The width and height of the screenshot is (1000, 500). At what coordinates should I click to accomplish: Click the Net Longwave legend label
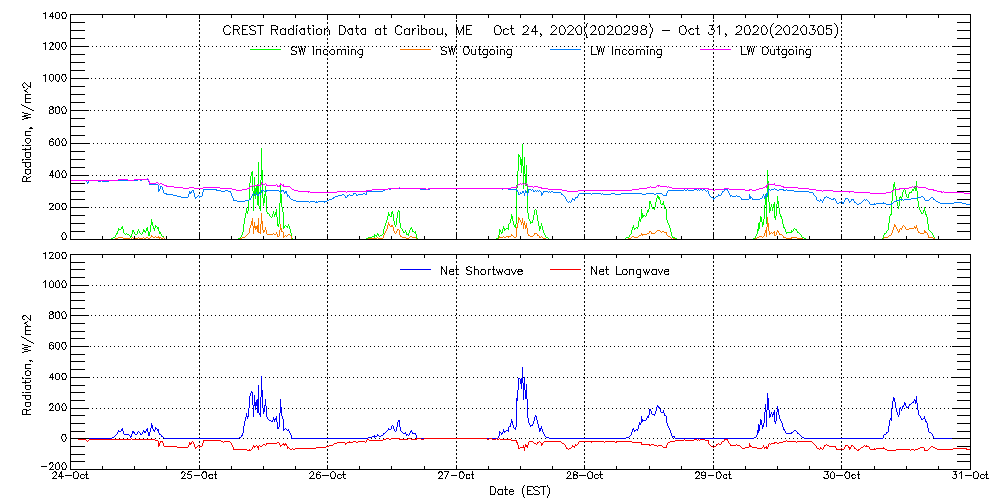pyautogui.click(x=630, y=271)
